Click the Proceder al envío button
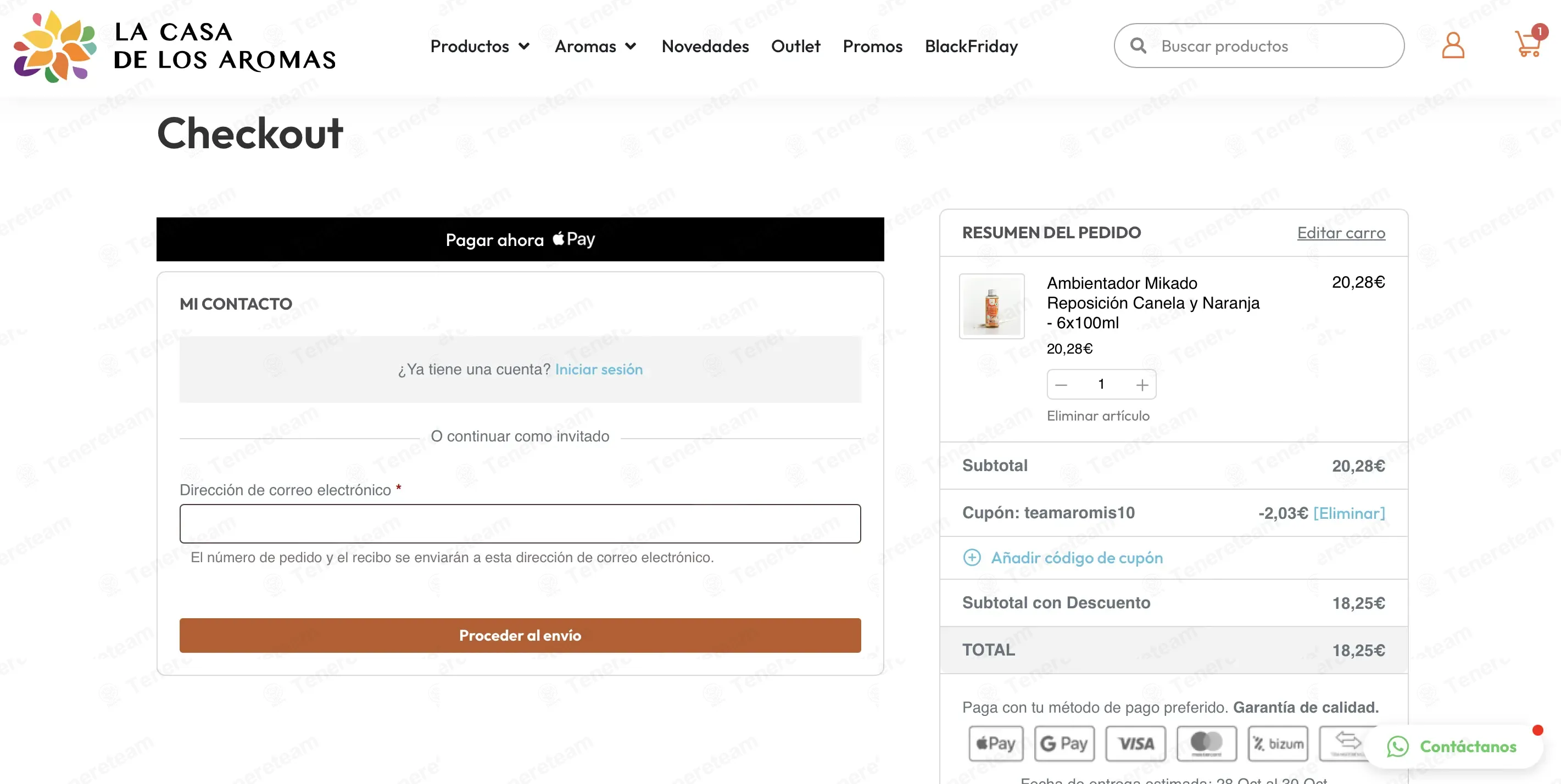1561x784 pixels. point(520,635)
